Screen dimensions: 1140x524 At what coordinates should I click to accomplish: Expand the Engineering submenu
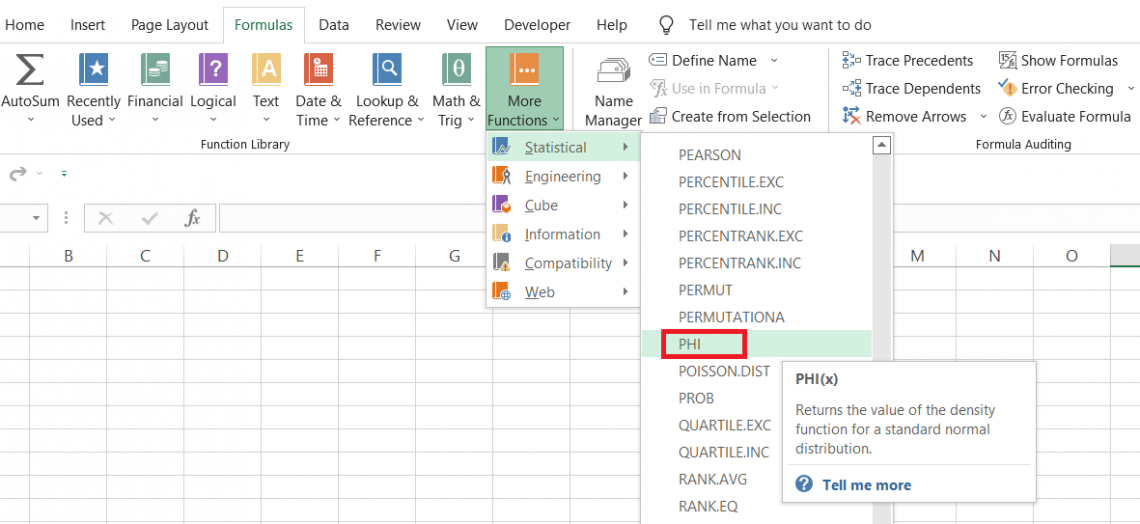click(x=563, y=177)
